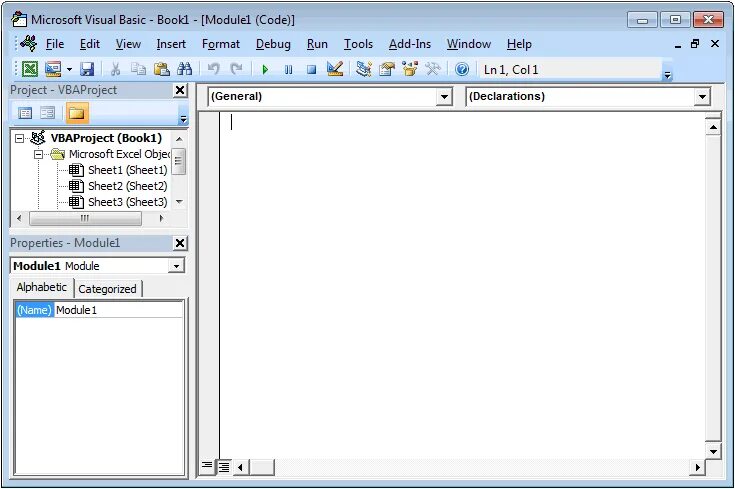The height and width of the screenshot is (489, 735).
Task: Open the Properties Window toolbar icon
Action: (387, 69)
